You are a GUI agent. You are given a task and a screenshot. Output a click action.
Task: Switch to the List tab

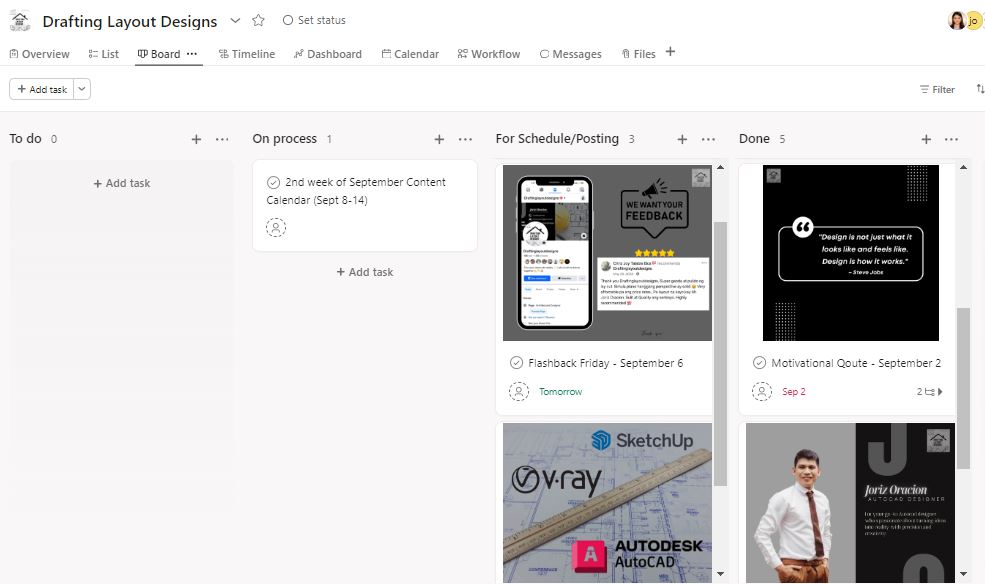pyautogui.click(x=104, y=54)
